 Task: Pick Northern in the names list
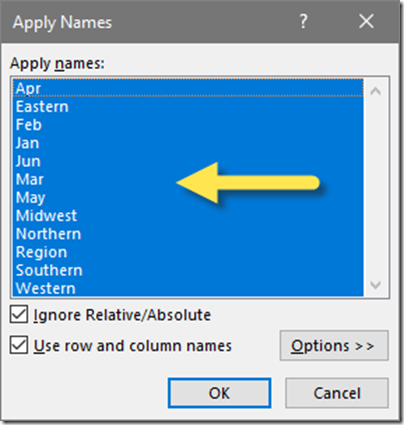click(188, 234)
